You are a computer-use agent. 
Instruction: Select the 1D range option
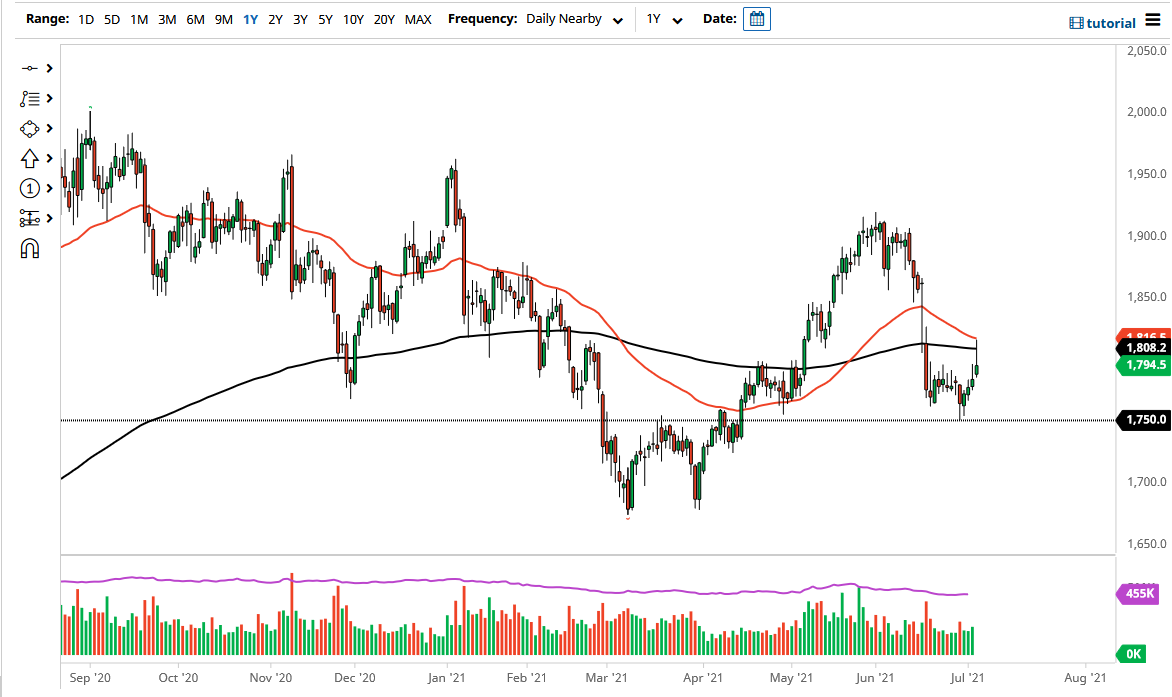(86, 19)
